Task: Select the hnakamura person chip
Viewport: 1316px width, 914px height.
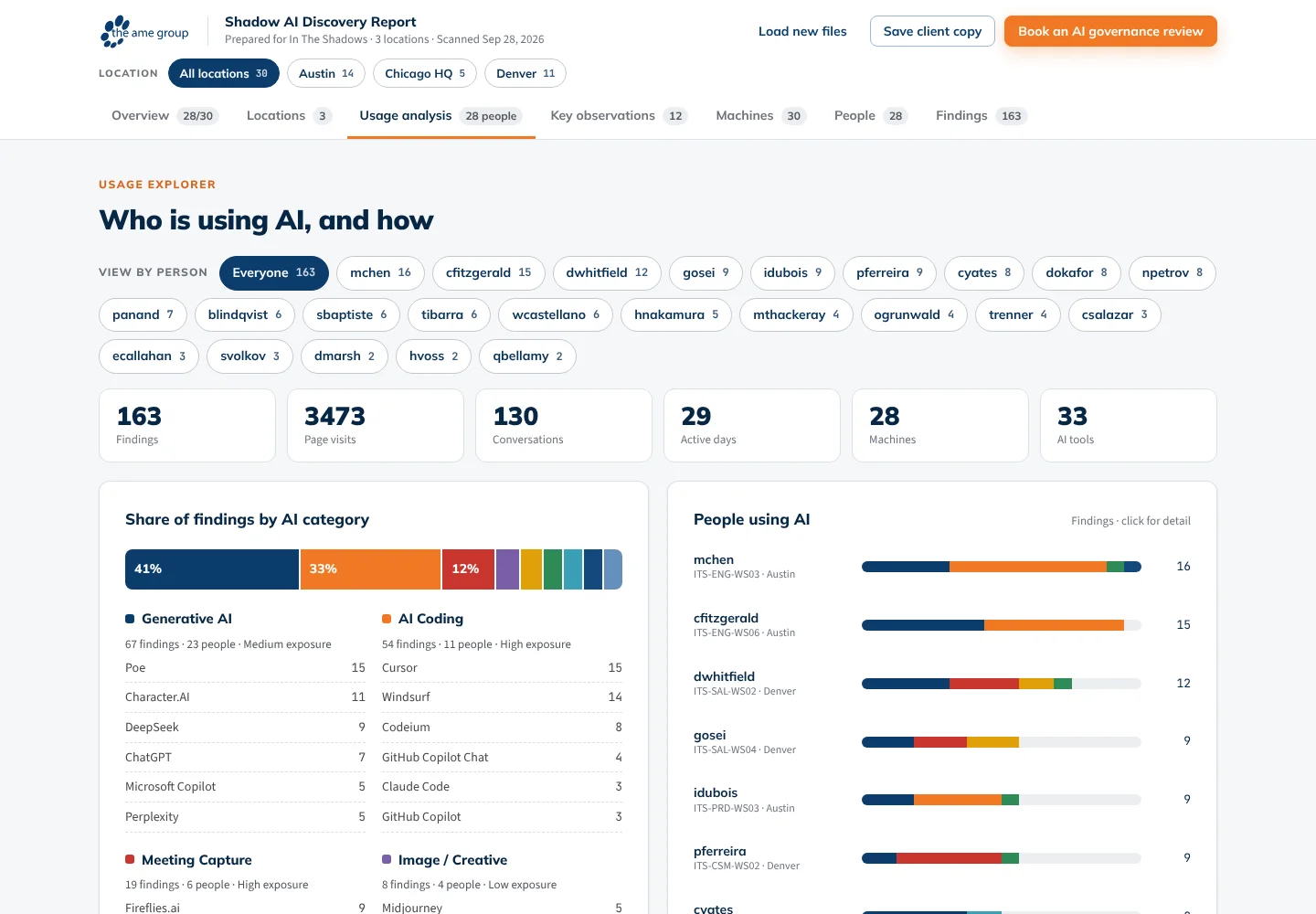Action: 676,314
